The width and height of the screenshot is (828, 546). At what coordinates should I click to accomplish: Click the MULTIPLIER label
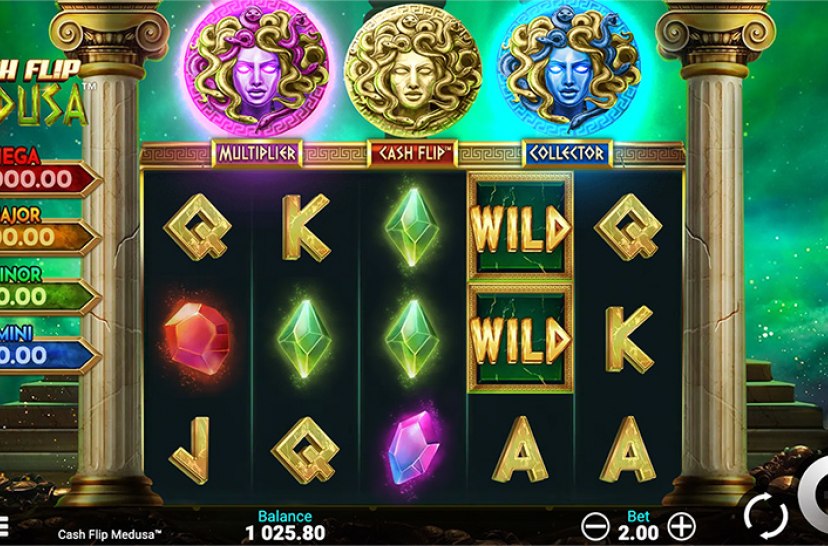(257, 154)
